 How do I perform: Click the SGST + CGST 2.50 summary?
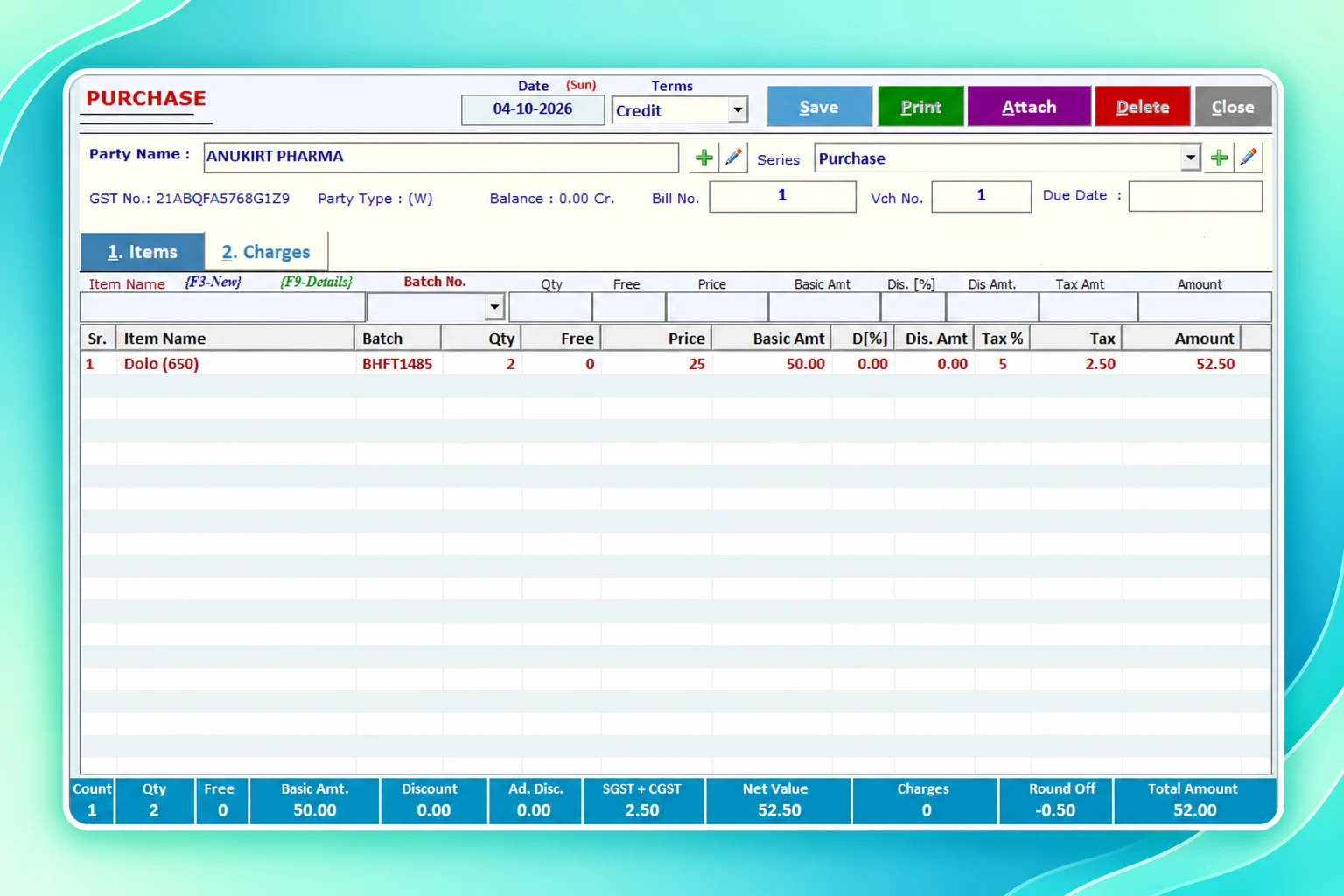tap(642, 801)
